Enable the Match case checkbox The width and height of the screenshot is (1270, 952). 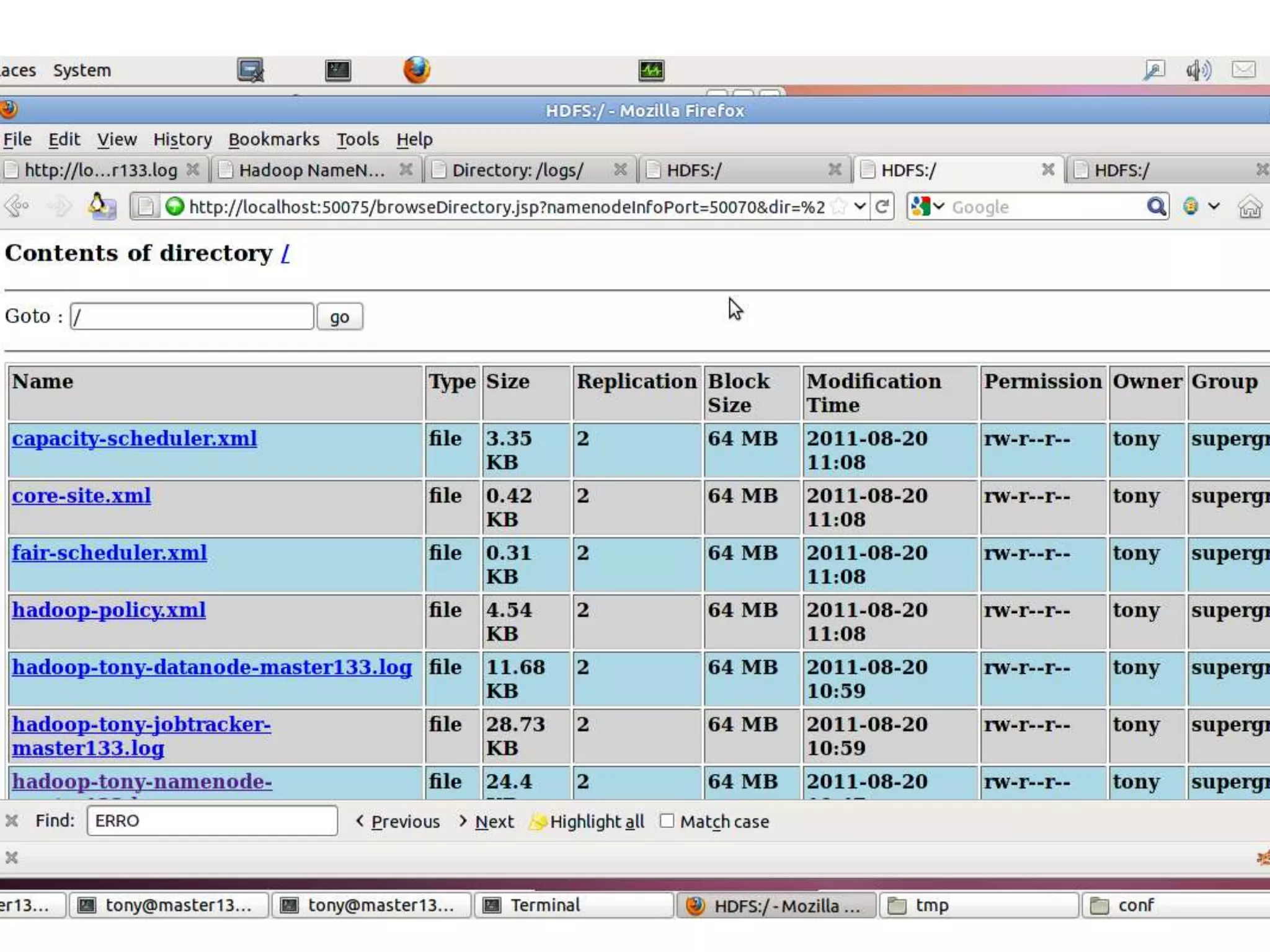[667, 821]
